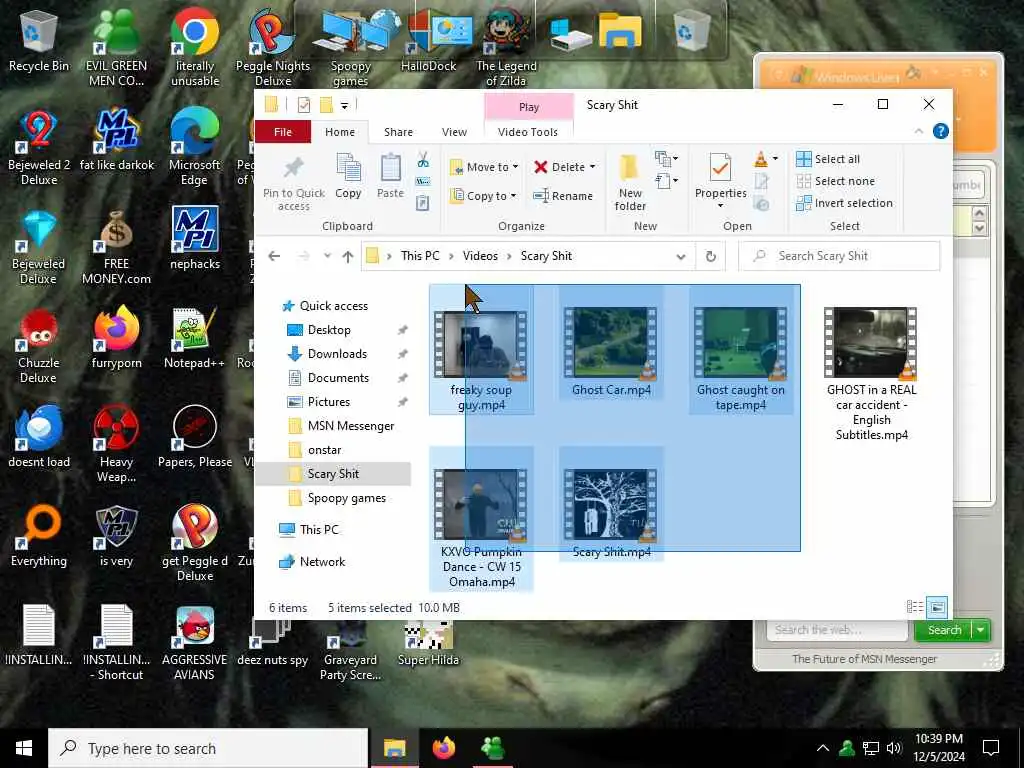Click Select none in ribbon
Viewport: 1024px width, 768px height.
pyautogui.click(x=835, y=181)
